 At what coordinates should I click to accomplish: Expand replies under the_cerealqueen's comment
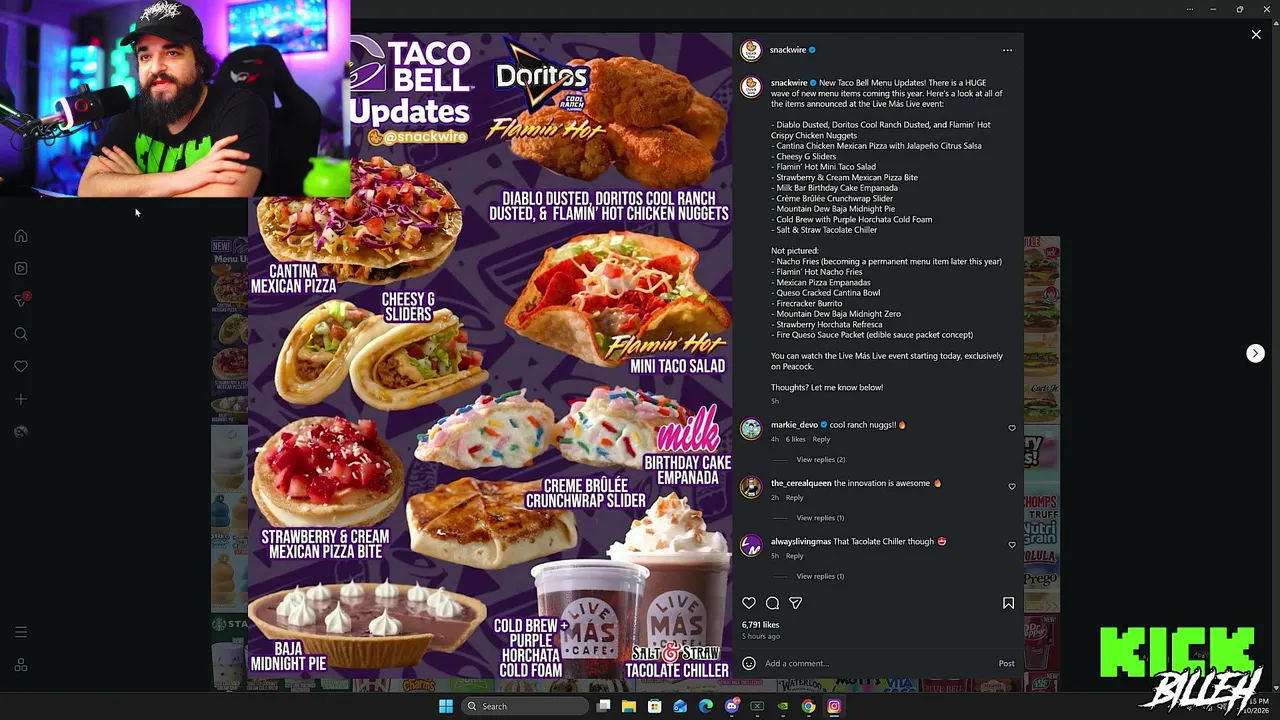820,518
